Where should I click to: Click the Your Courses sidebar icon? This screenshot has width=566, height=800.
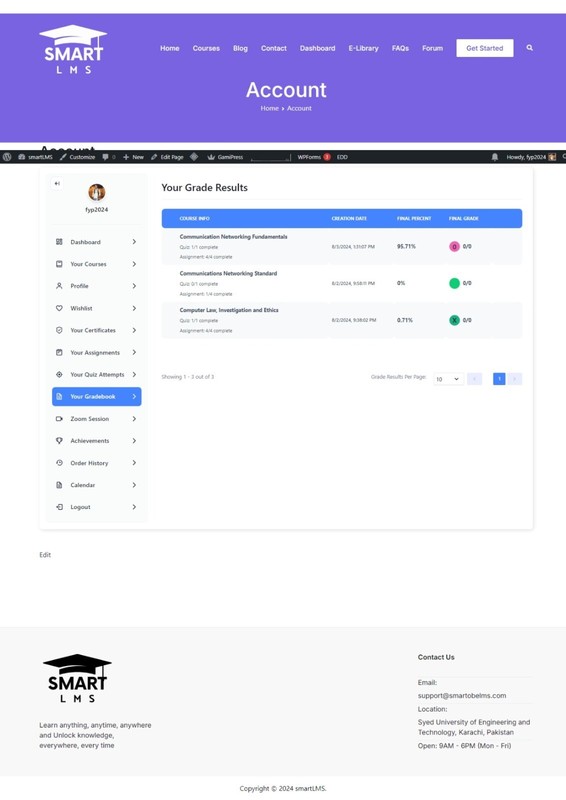point(59,264)
